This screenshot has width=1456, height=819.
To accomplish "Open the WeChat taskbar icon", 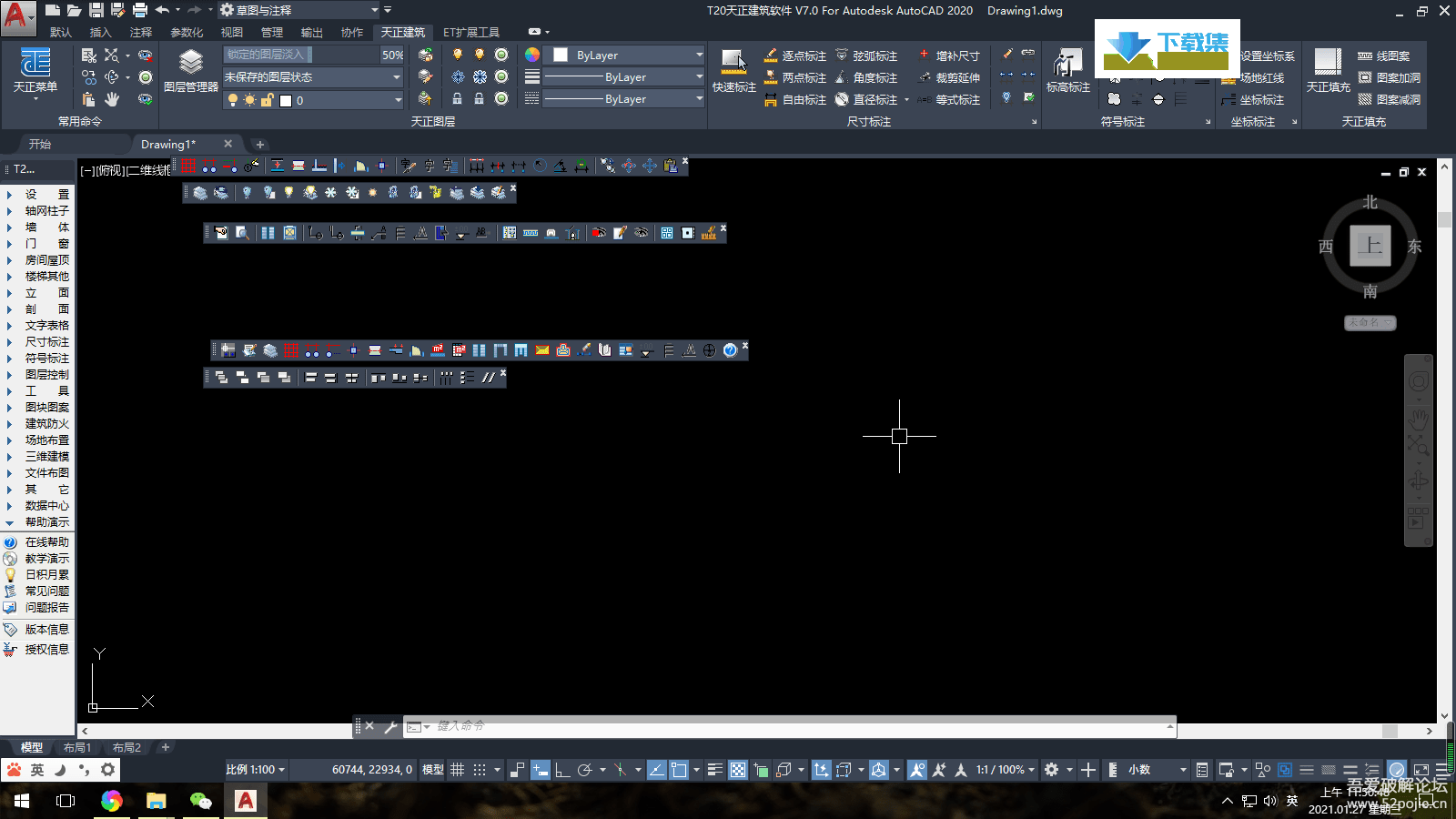I will 200,801.
